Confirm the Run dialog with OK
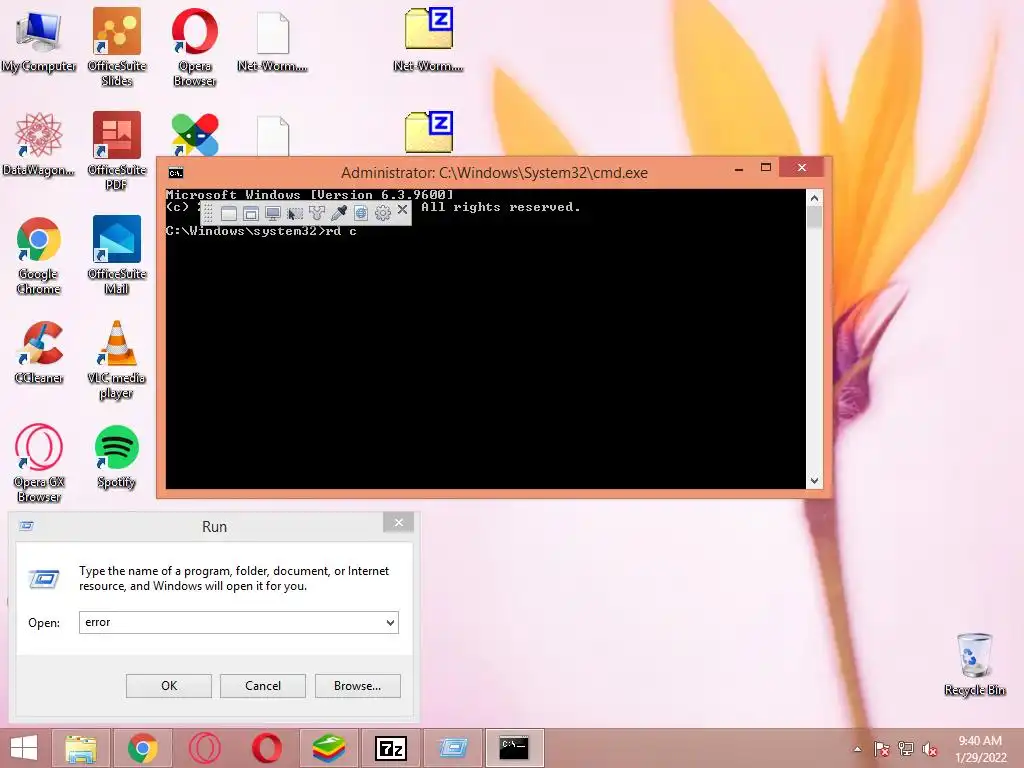Viewport: 1024px width, 768px height. click(168, 686)
